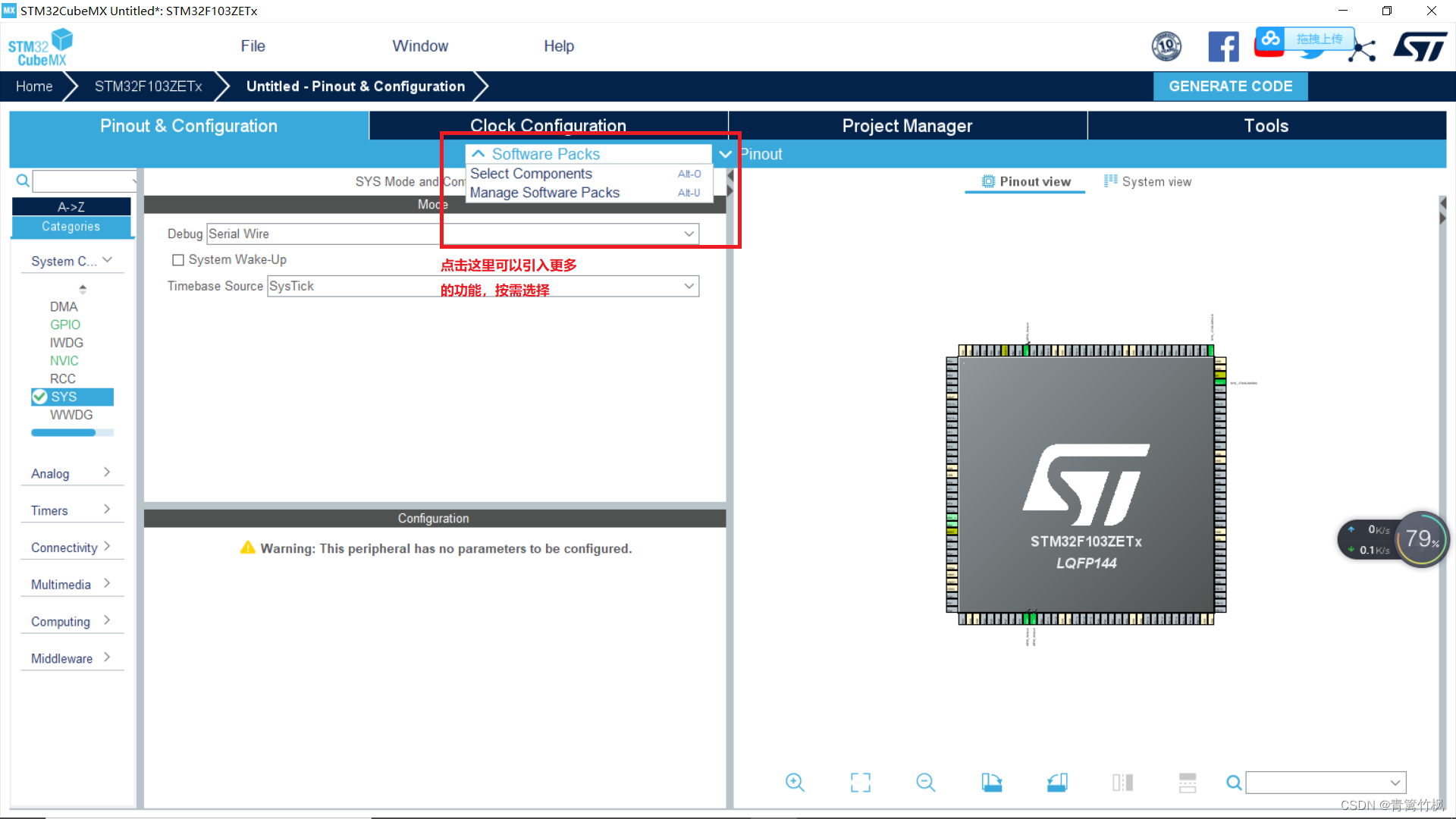Select Pinout & Configuration tab
The image size is (1456, 819).
[189, 126]
